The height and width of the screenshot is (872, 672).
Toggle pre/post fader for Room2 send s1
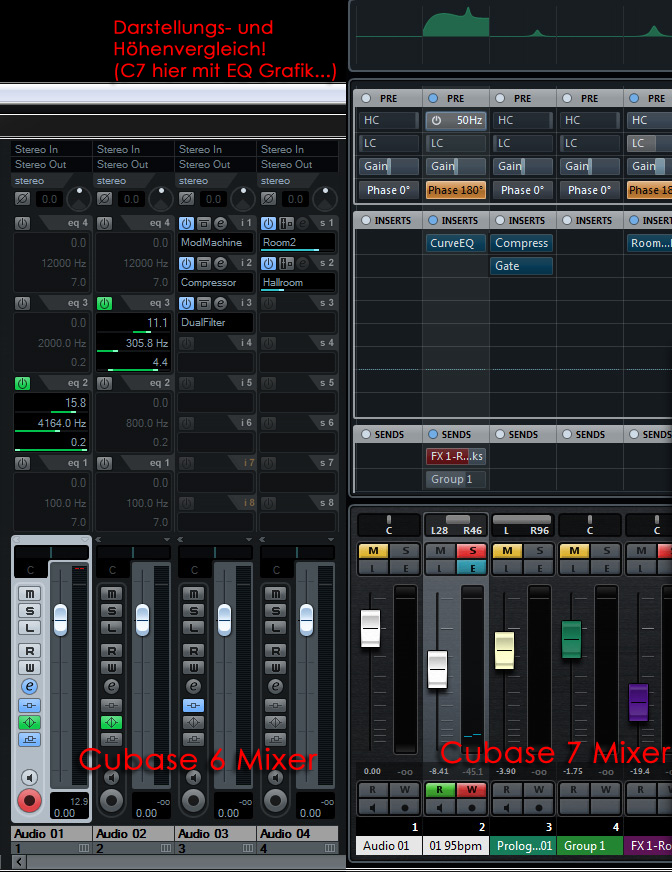(286, 223)
